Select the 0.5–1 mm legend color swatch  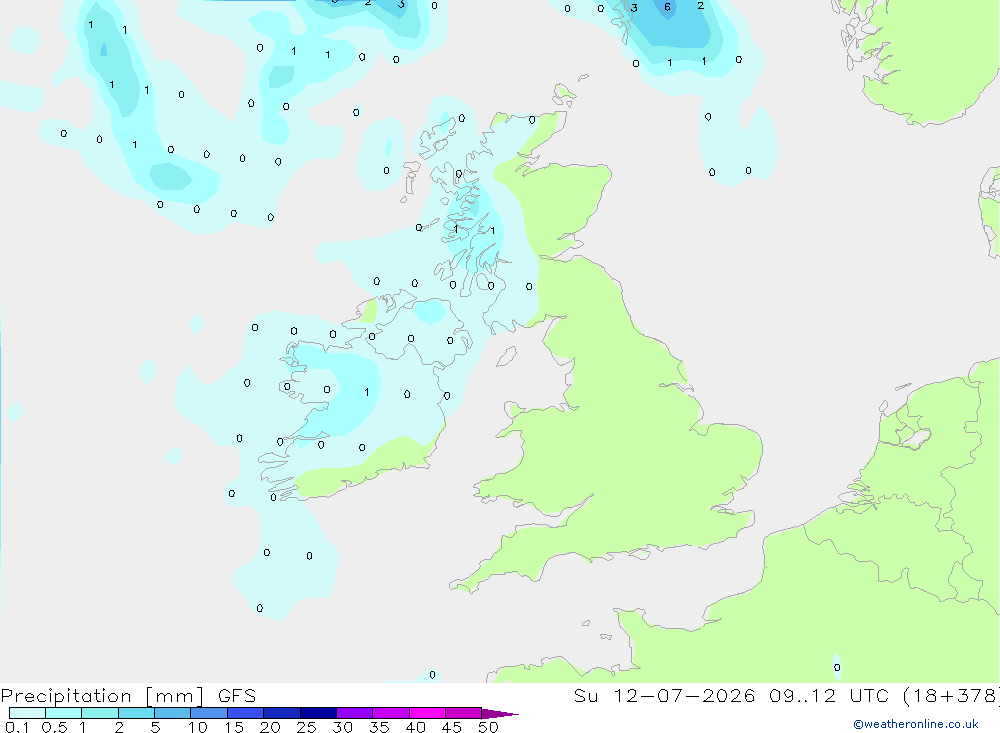point(63,713)
